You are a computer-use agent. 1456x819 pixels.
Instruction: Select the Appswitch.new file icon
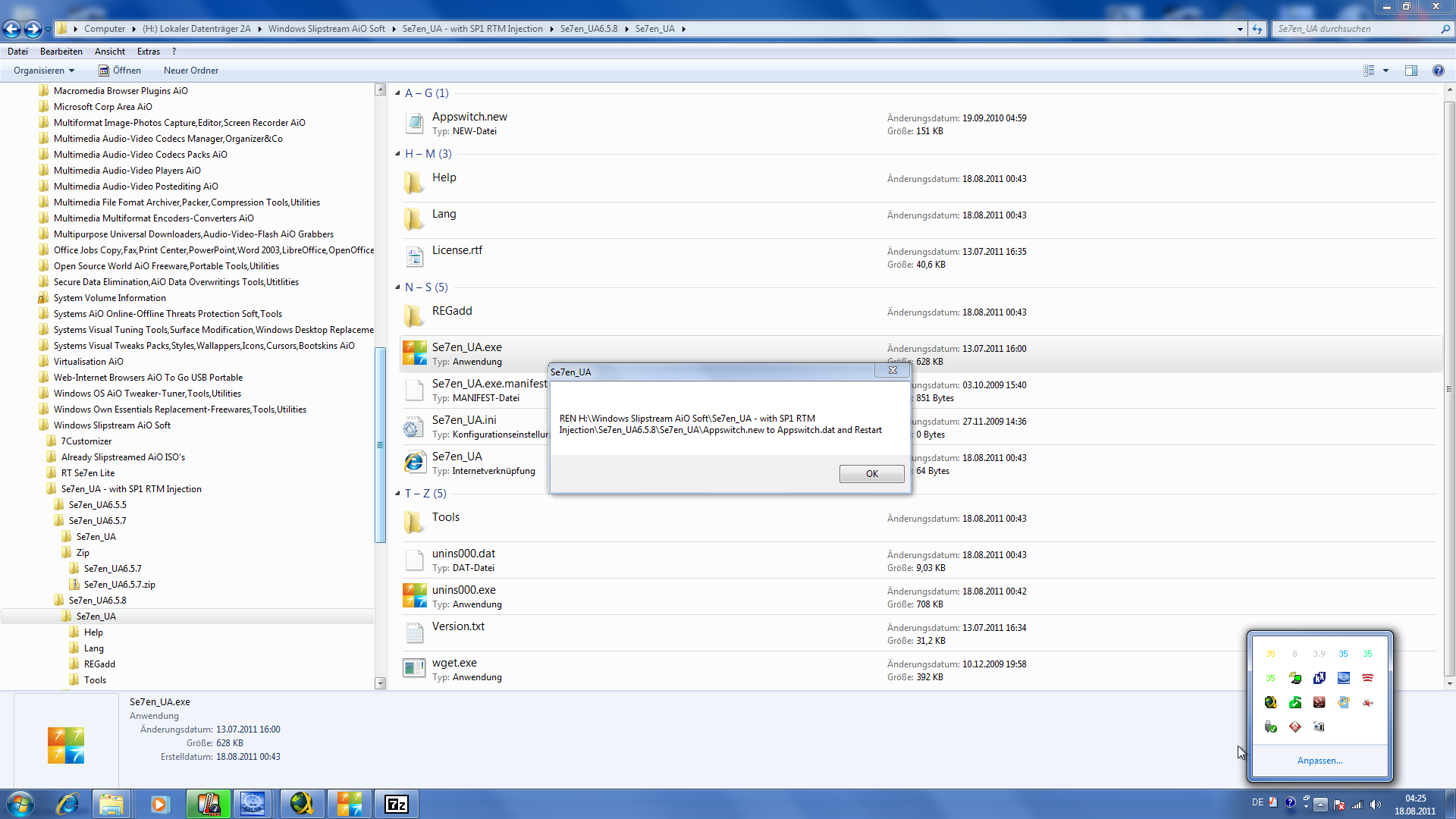click(x=414, y=123)
